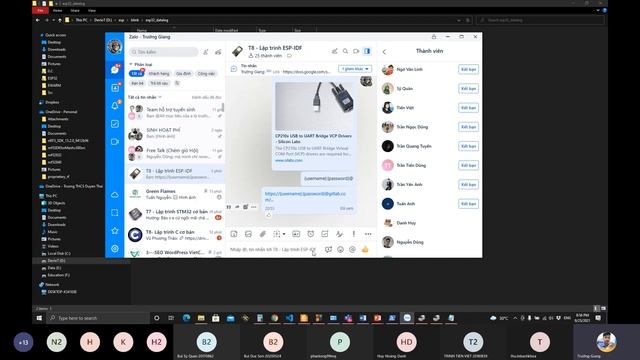Open the video call icon in Zalo sidebar
The image size is (640, 360).
[x=115, y=142]
